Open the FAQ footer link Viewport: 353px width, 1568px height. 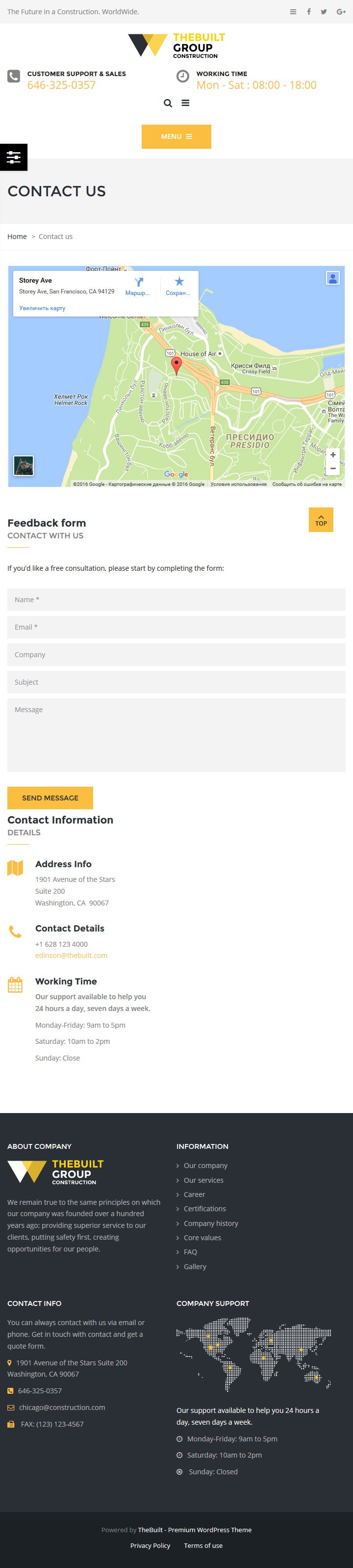pyautogui.click(x=190, y=1251)
